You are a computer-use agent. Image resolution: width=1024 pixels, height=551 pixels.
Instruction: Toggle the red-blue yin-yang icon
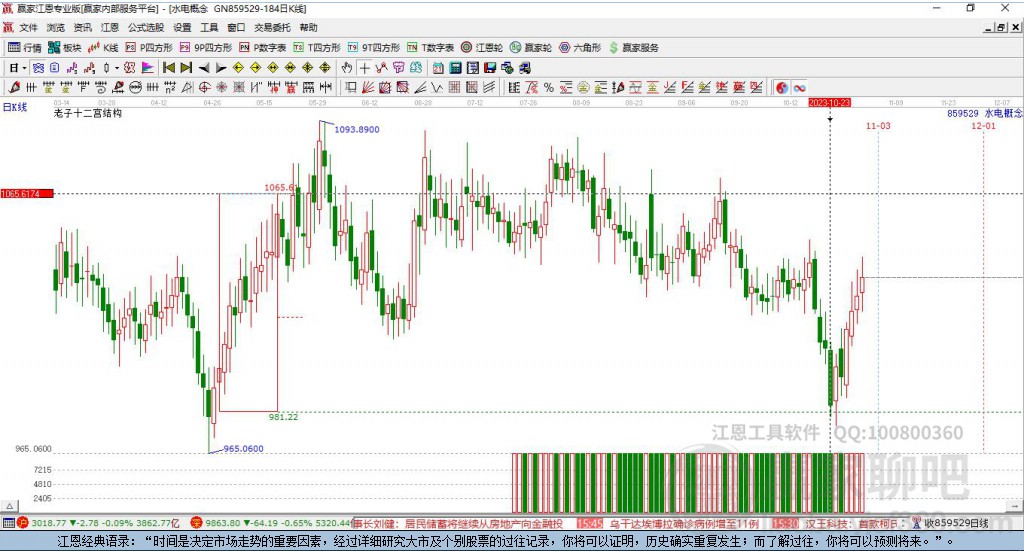coord(782,87)
